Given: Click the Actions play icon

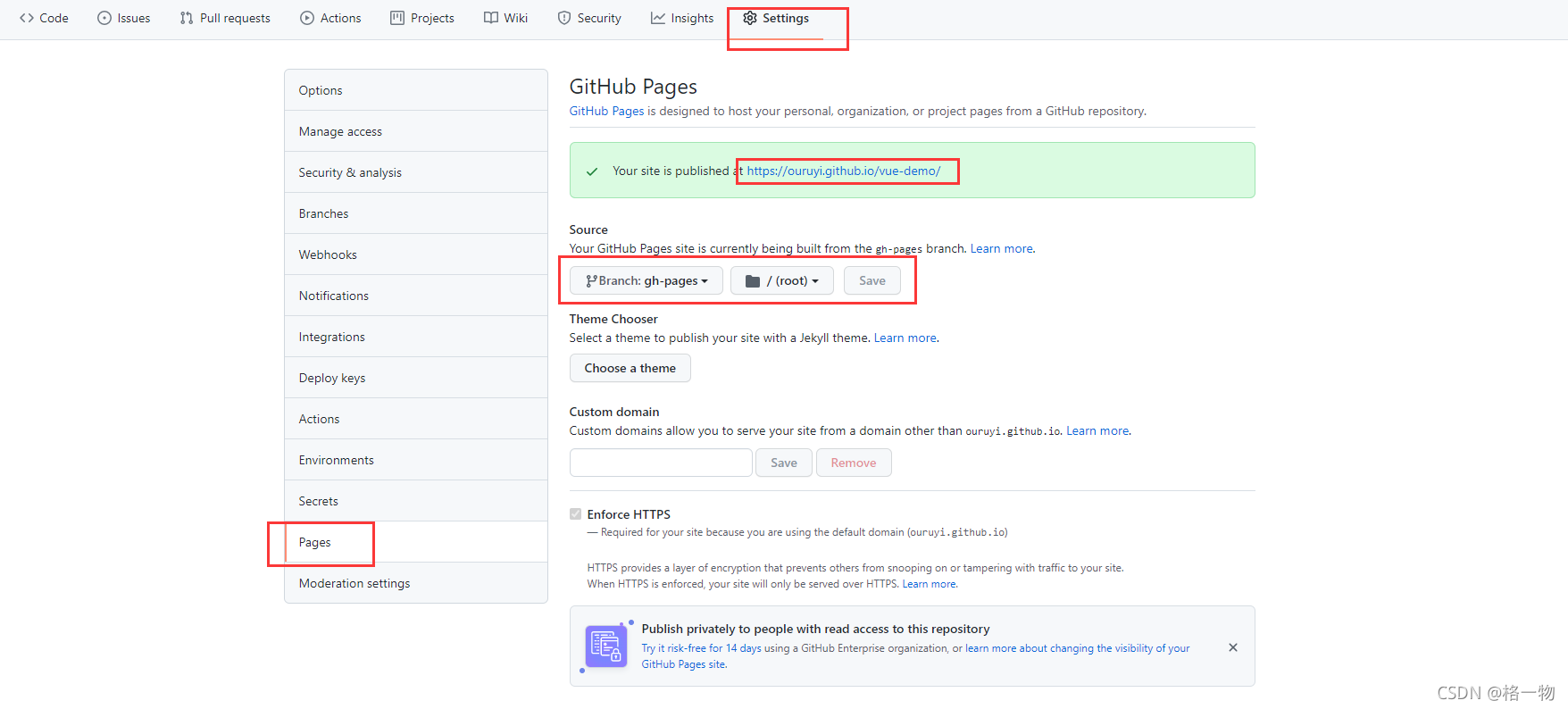Looking at the screenshot, I should 307,18.
